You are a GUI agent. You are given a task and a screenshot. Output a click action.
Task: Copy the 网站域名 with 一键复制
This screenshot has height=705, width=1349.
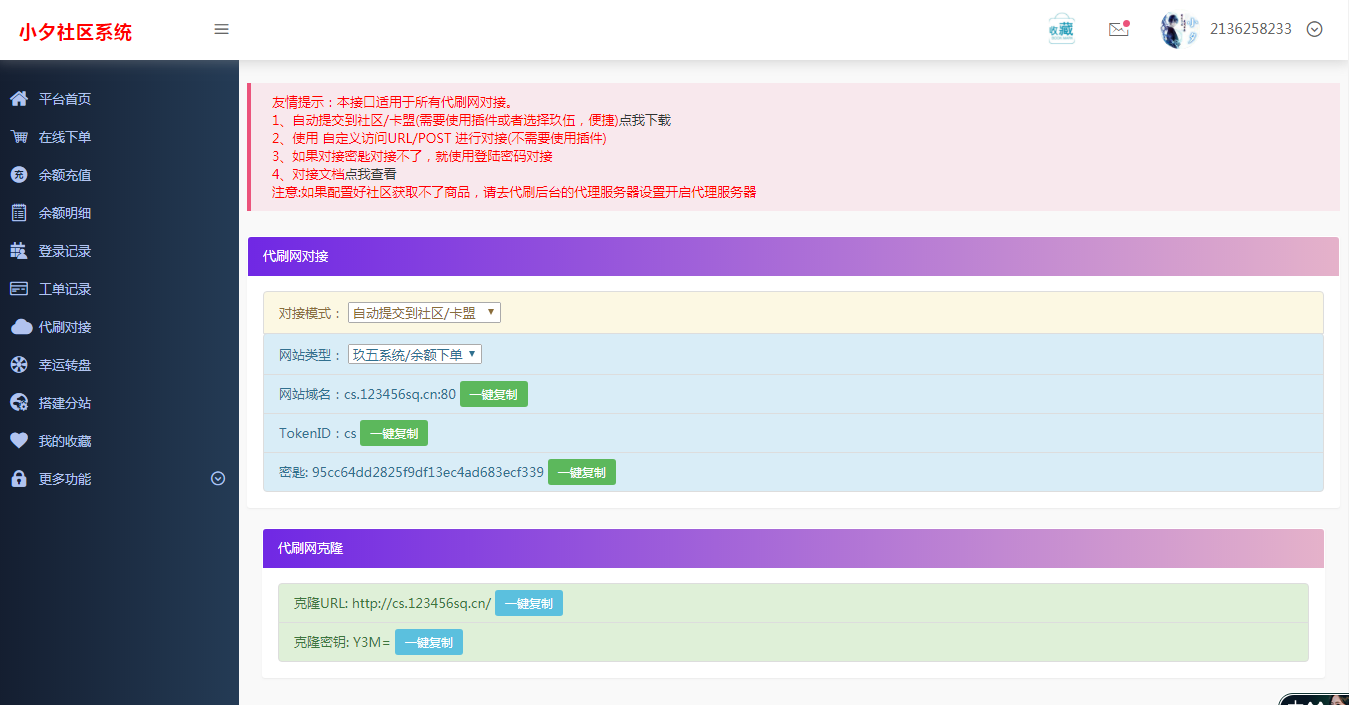point(494,394)
